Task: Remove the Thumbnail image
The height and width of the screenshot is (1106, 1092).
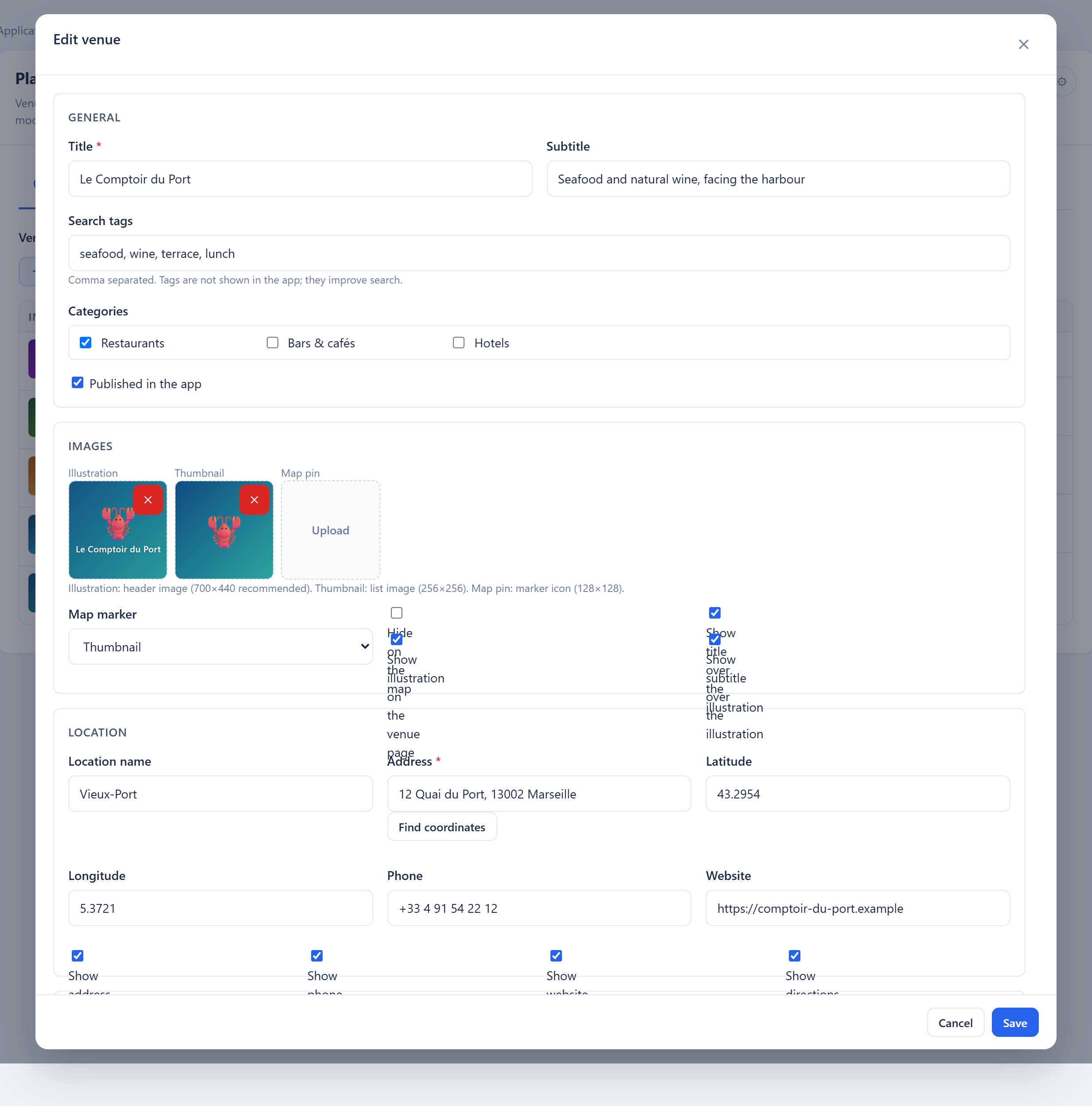Action: tap(254, 500)
